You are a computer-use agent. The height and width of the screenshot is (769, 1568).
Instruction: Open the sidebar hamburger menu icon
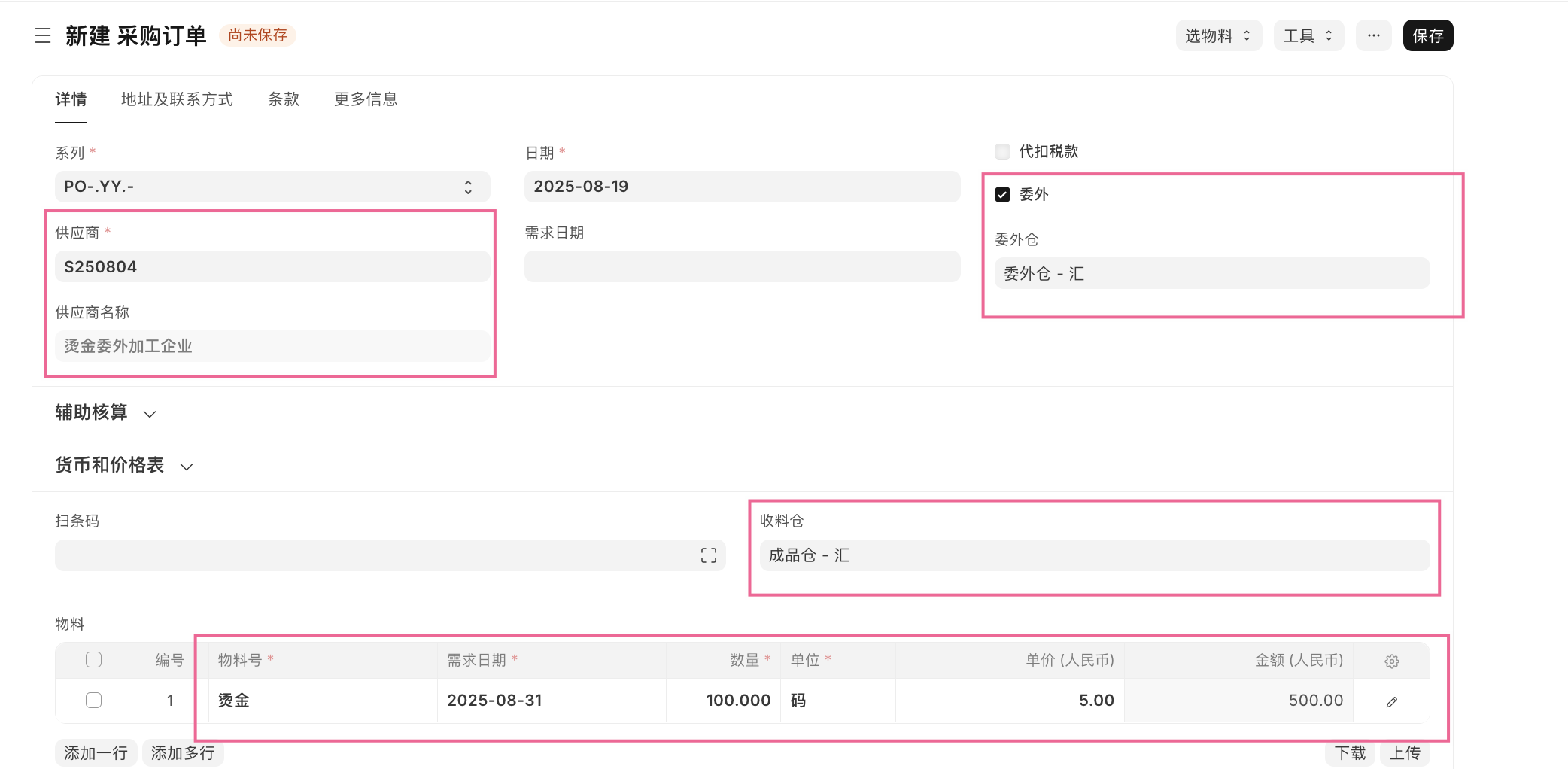tap(43, 35)
